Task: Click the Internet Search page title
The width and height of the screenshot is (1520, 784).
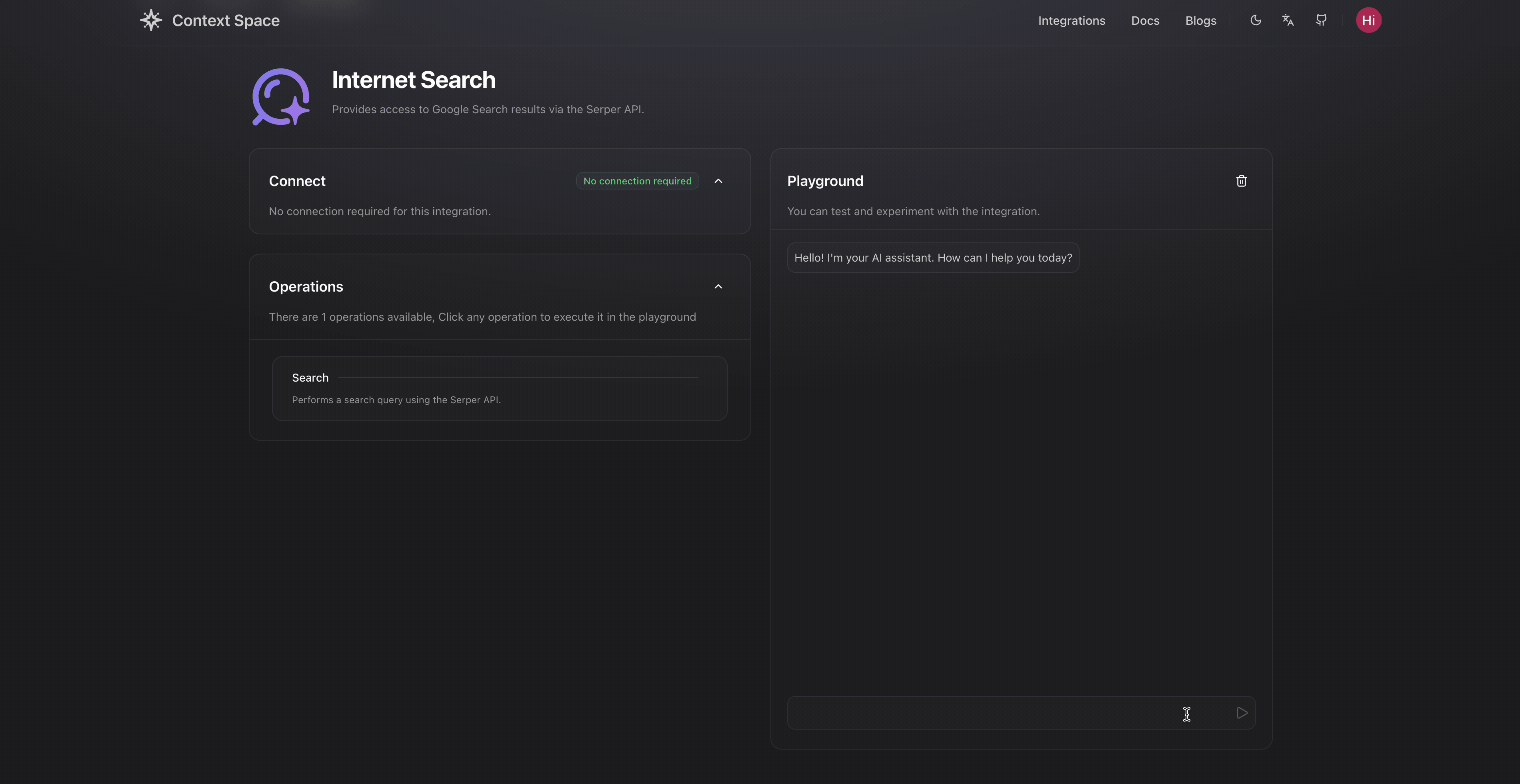Action: (414, 80)
